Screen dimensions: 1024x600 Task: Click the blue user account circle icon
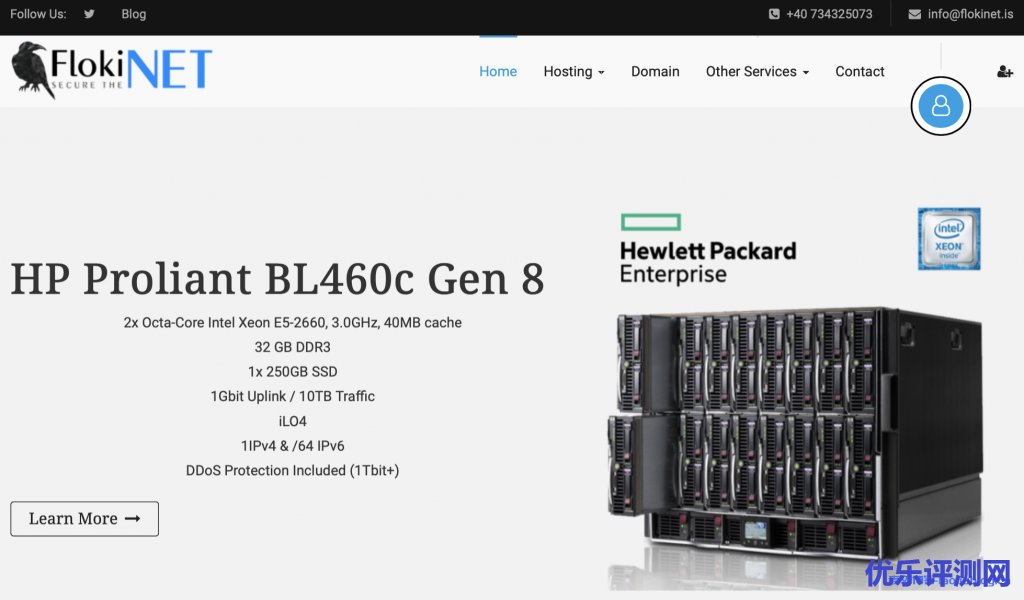click(940, 106)
